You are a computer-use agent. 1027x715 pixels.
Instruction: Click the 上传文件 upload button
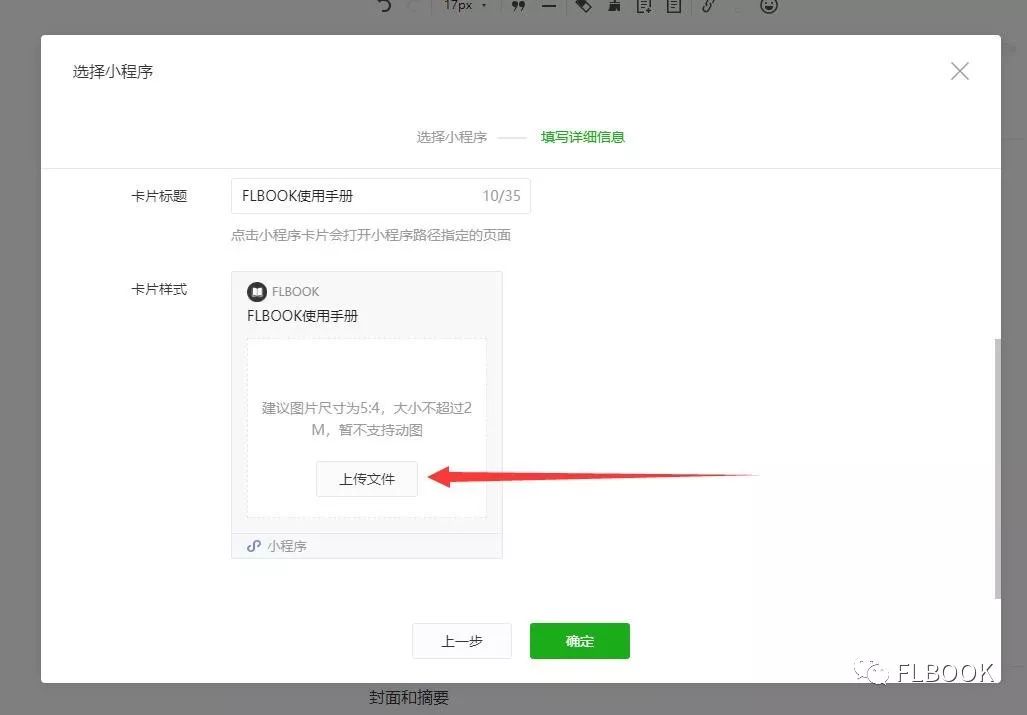[x=367, y=479]
